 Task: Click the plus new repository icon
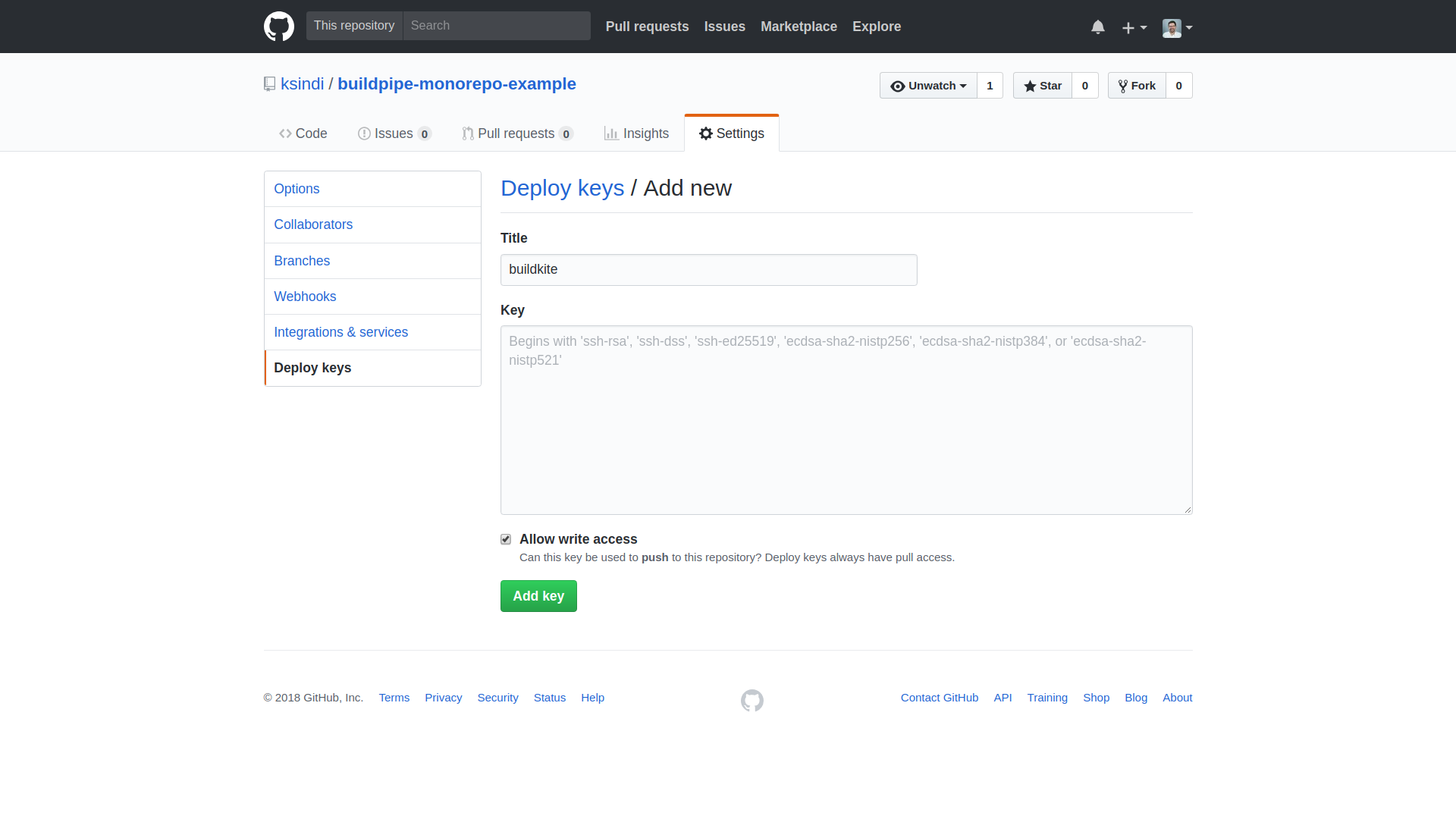[x=1134, y=27]
